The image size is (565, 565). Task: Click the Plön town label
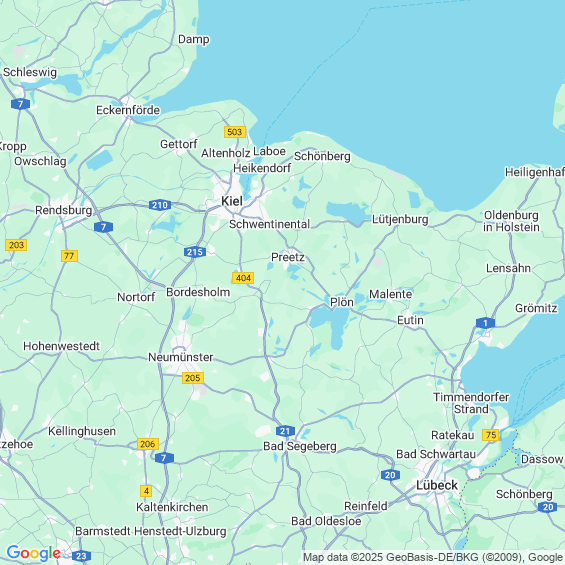tap(342, 302)
